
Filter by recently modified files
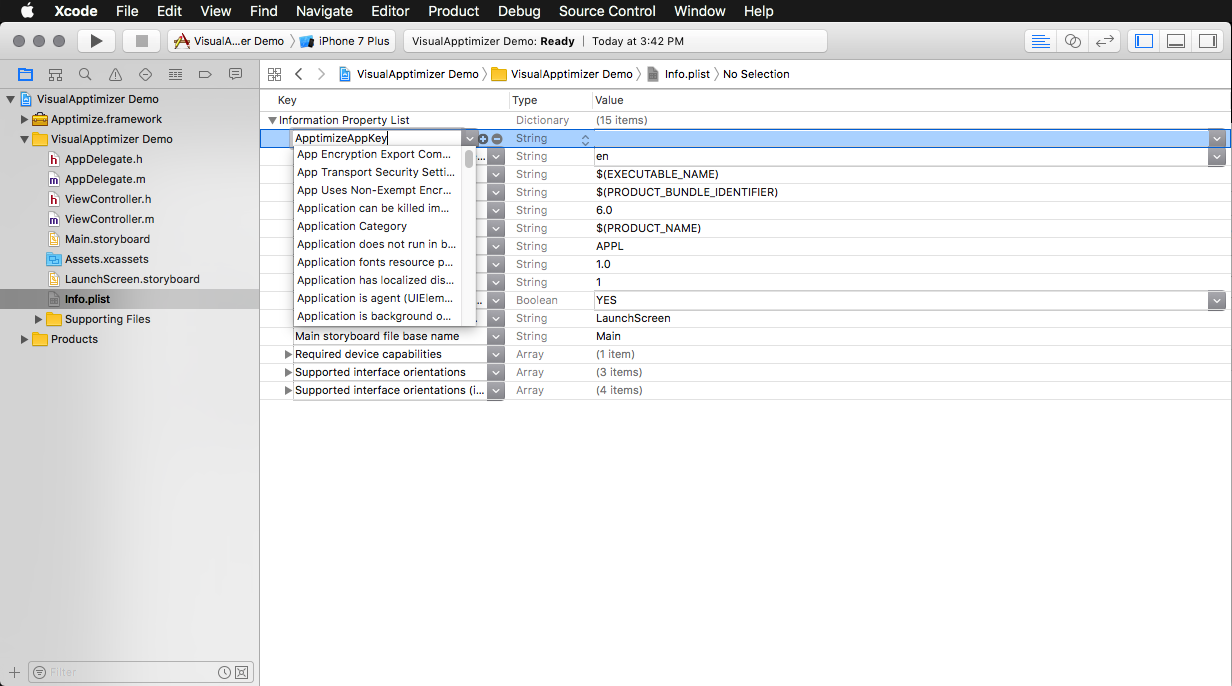tap(225, 672)
